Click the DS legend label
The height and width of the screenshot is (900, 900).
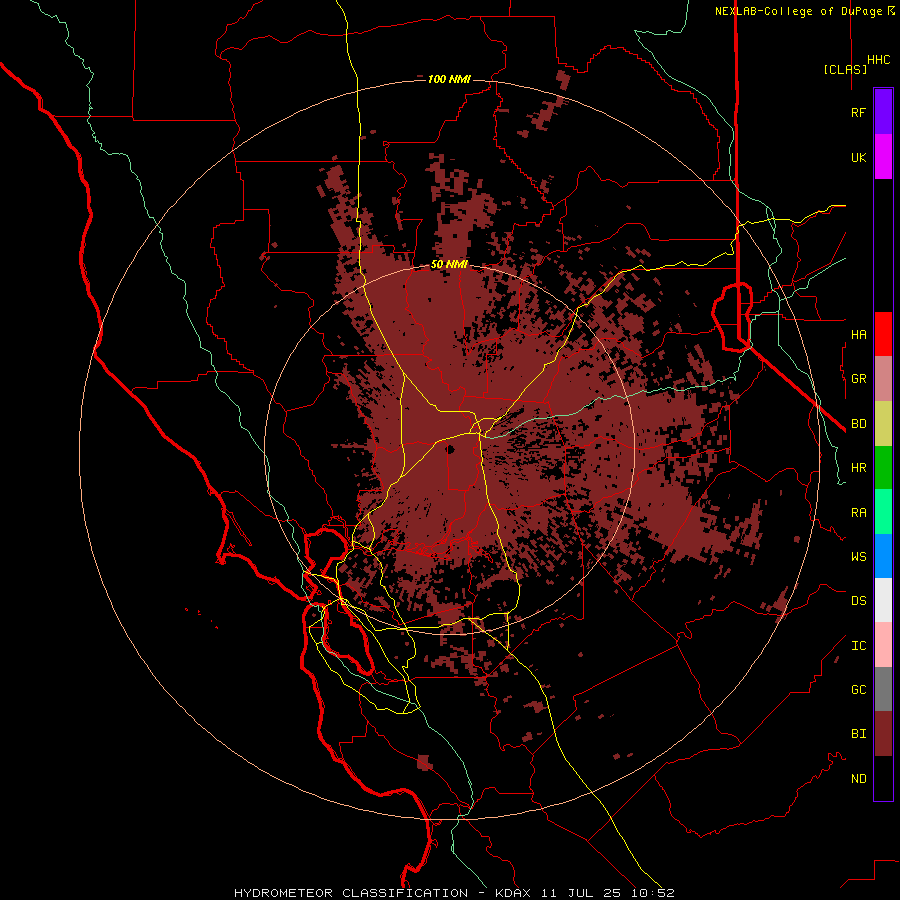coord(858,600)
